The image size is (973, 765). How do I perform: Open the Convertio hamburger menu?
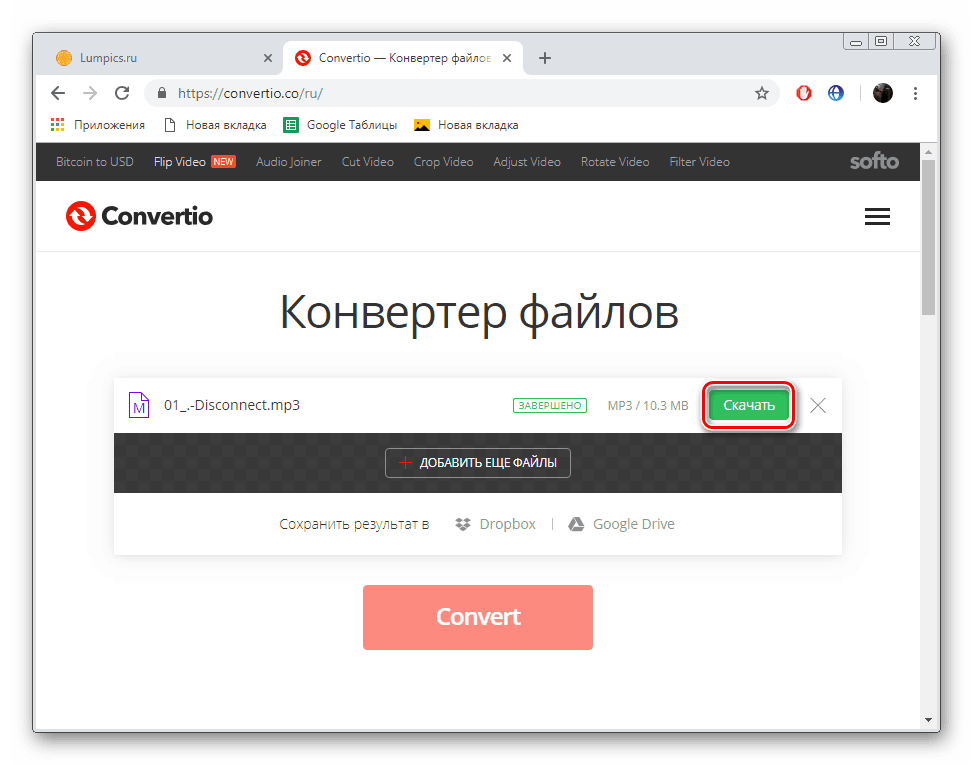coord(877,217)
